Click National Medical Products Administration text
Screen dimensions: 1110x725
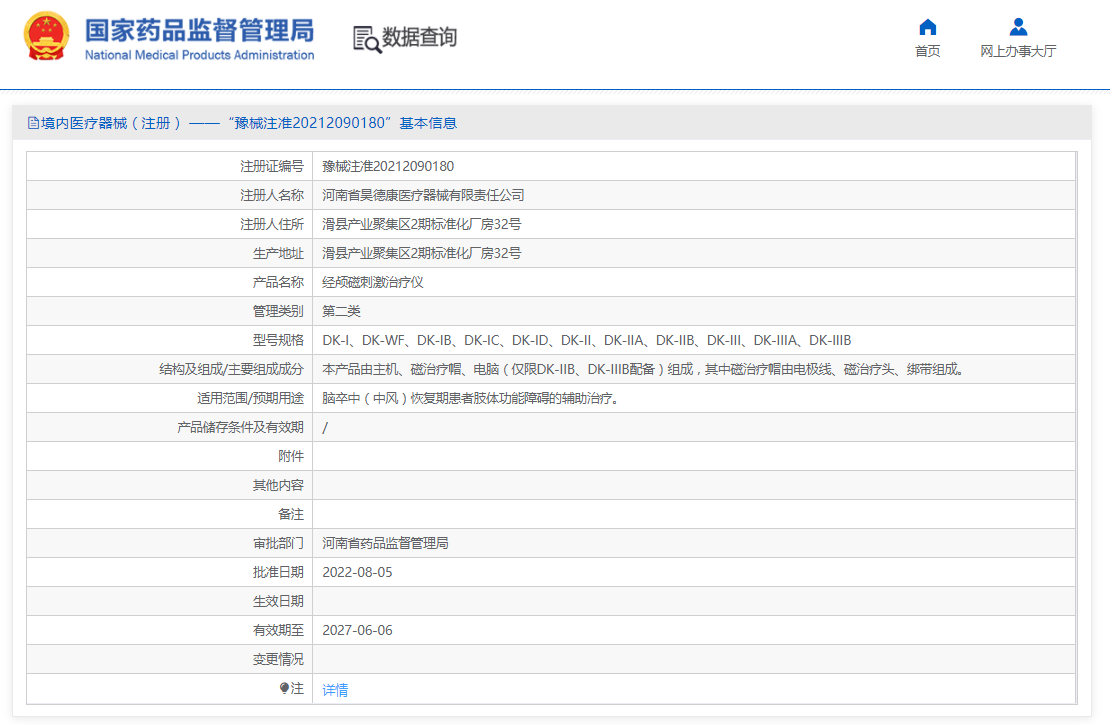(x=199, y=55)
